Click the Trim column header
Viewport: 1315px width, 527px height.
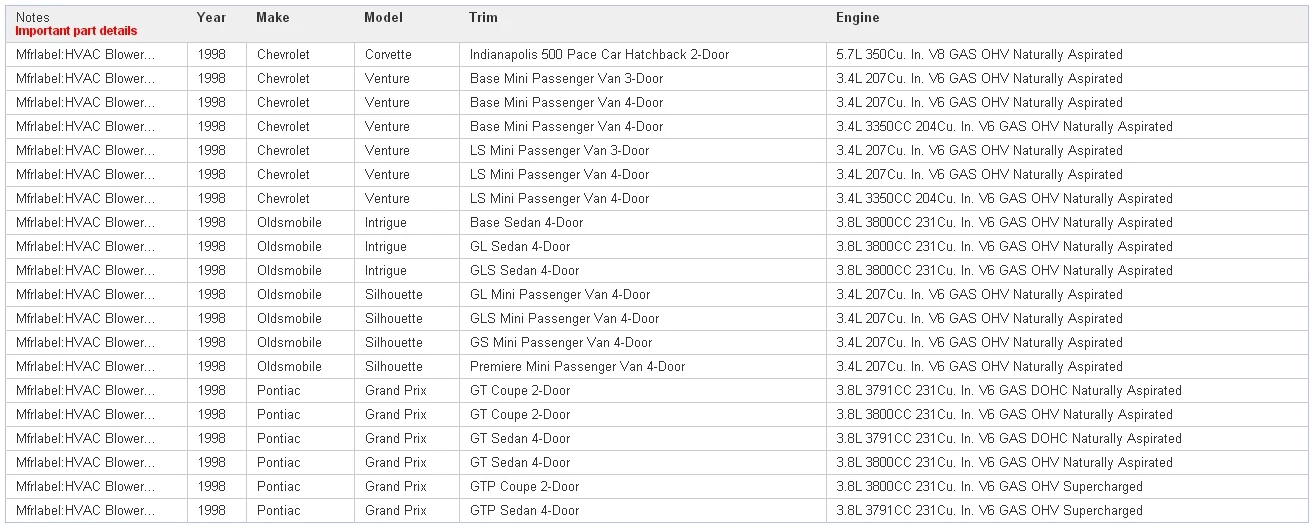point(483,17)
